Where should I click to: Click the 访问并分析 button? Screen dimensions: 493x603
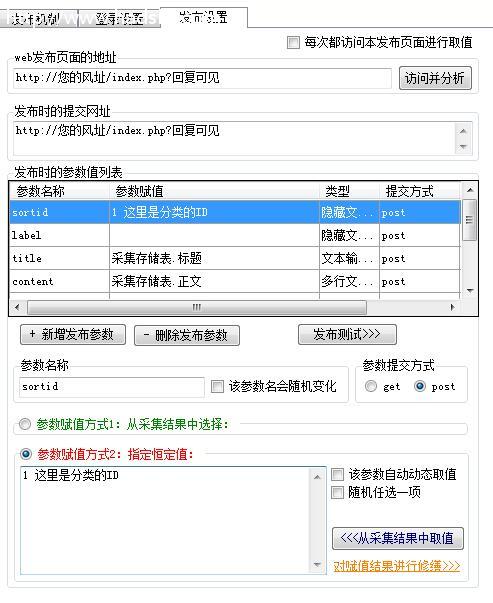point(435,78)
